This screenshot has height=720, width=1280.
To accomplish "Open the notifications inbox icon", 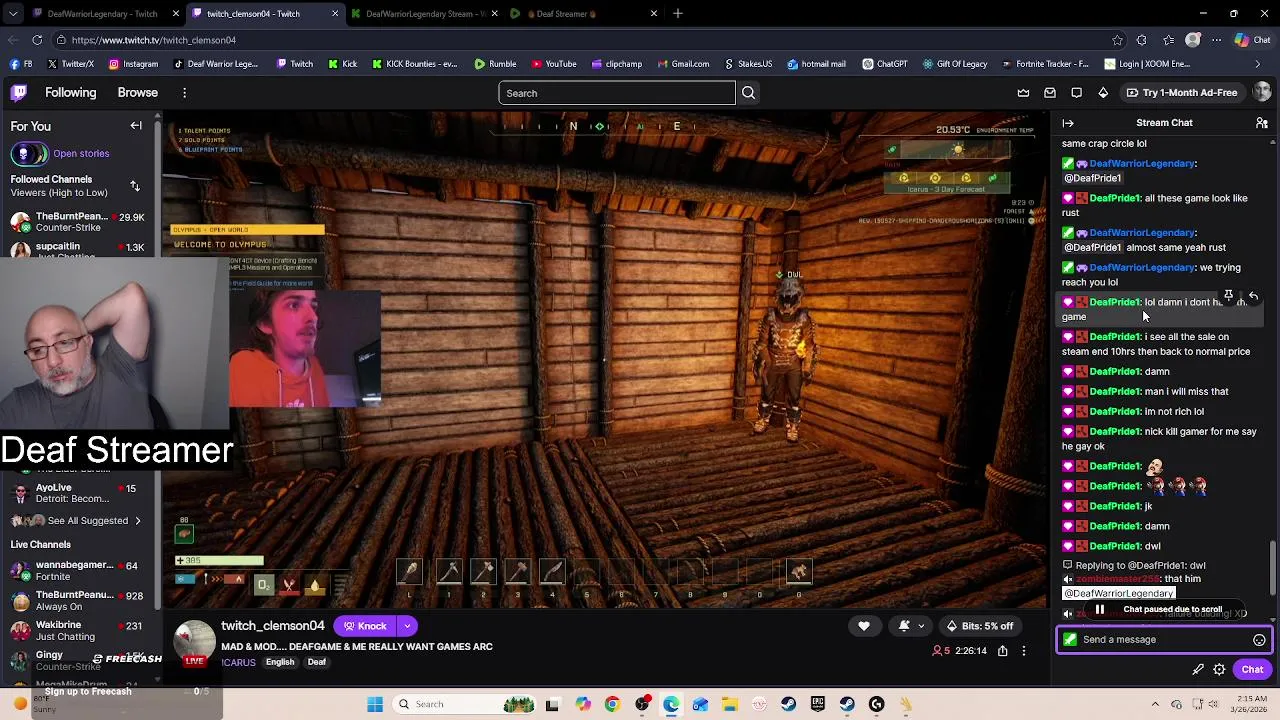I will [x=1050, y=93].
